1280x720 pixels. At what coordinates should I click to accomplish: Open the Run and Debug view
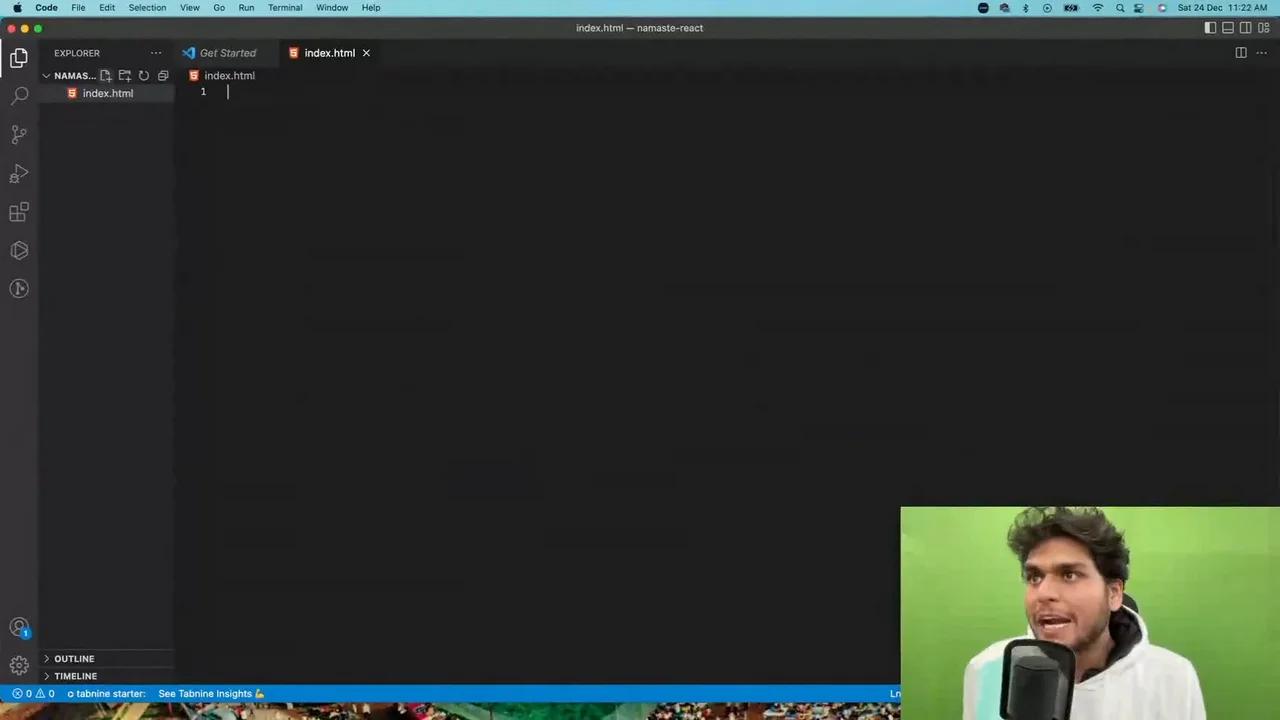[x=19, y=174]
